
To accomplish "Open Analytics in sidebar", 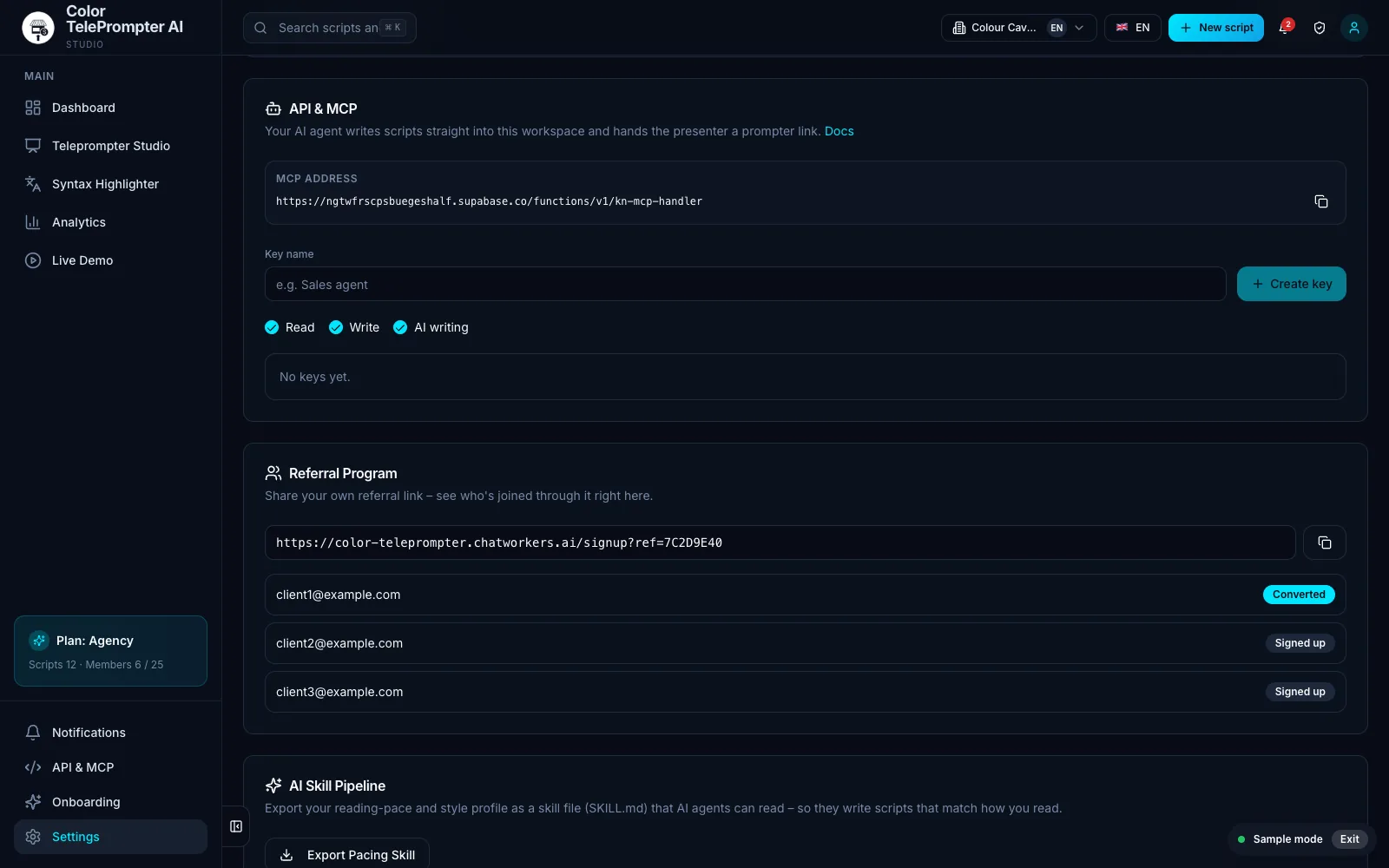I will [x=110, y=222].
